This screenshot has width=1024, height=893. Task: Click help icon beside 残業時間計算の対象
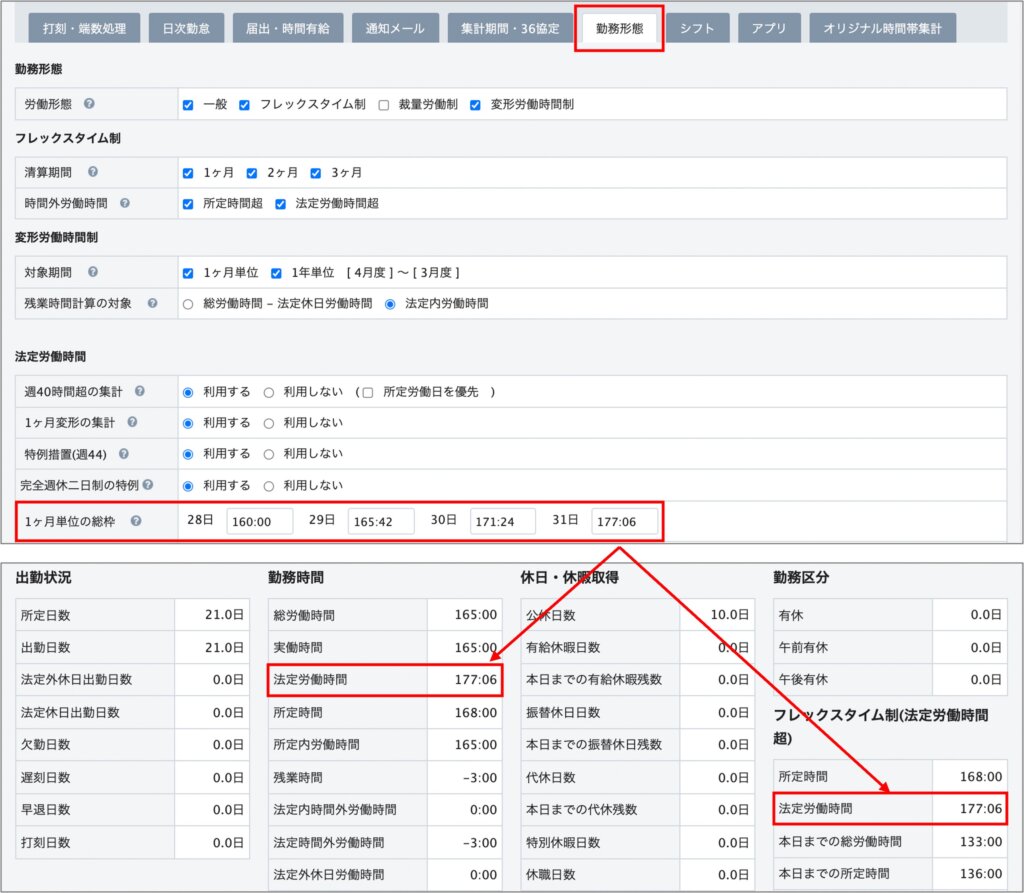point(153,303)
